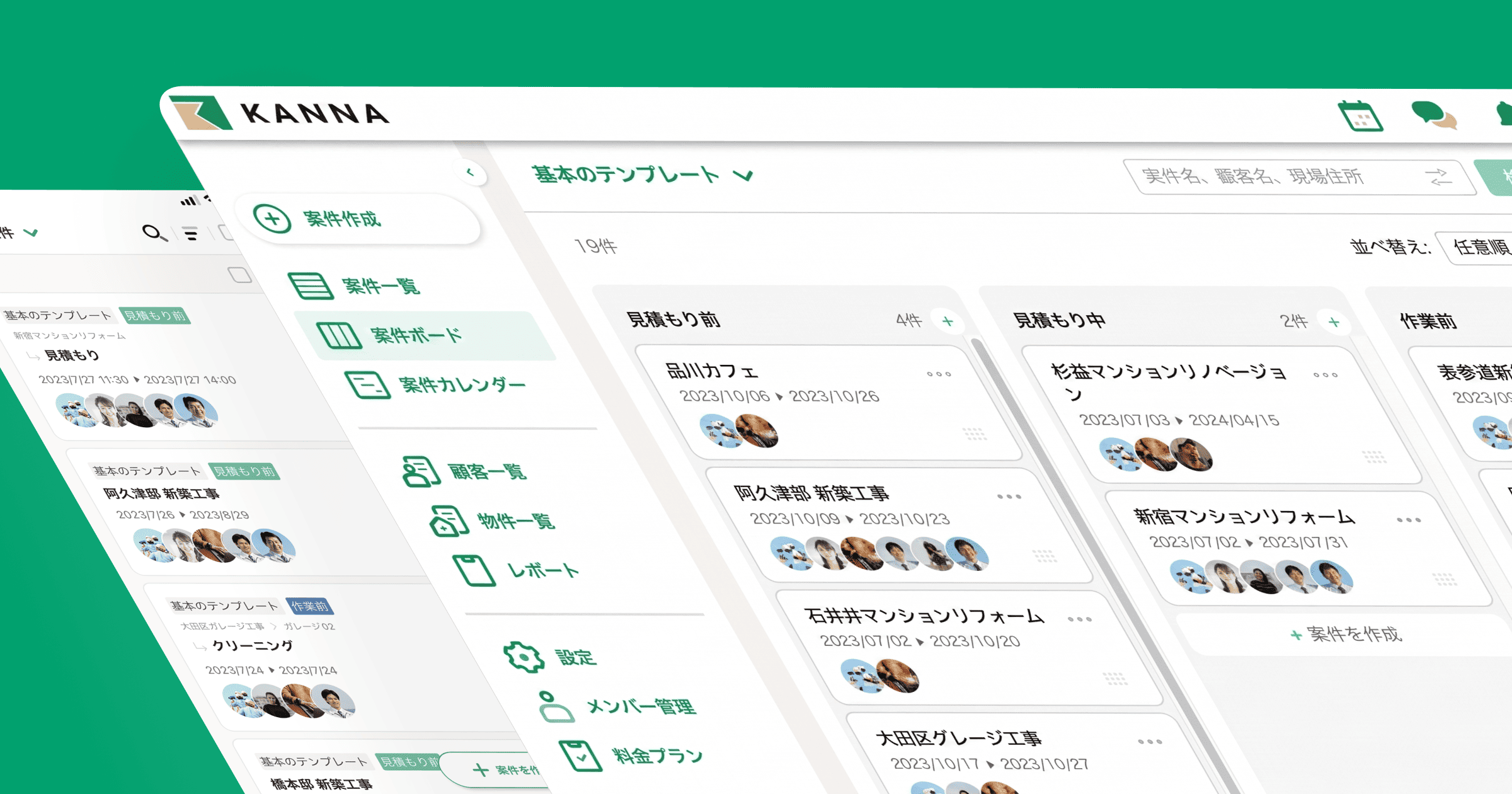Screen dimensions: 1512x794
Task: Open the more options menu on 石井井マンションリフォーム card
Action: pos(1080,619)
